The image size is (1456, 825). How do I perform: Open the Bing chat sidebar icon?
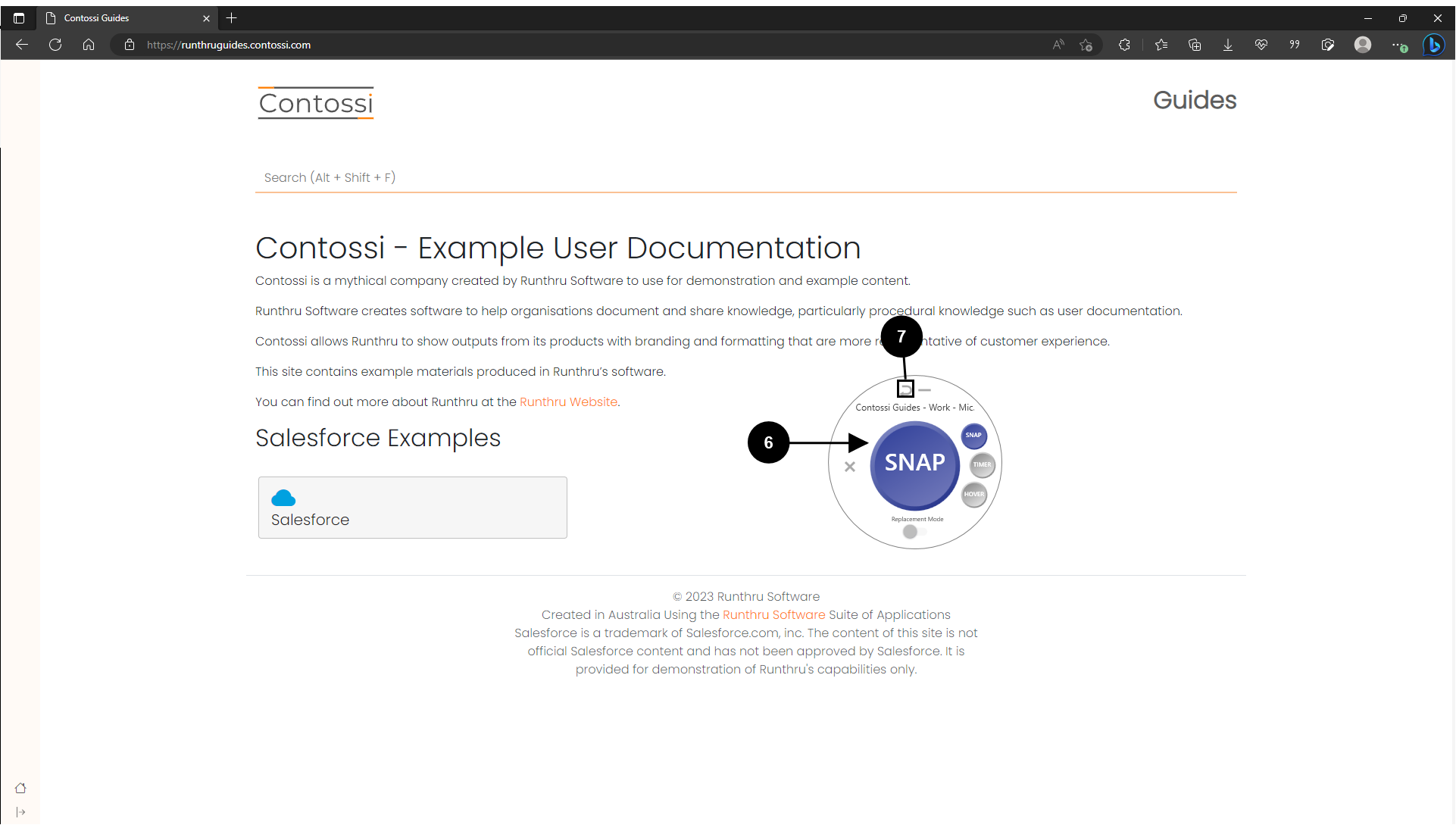tap(1433, 45)
